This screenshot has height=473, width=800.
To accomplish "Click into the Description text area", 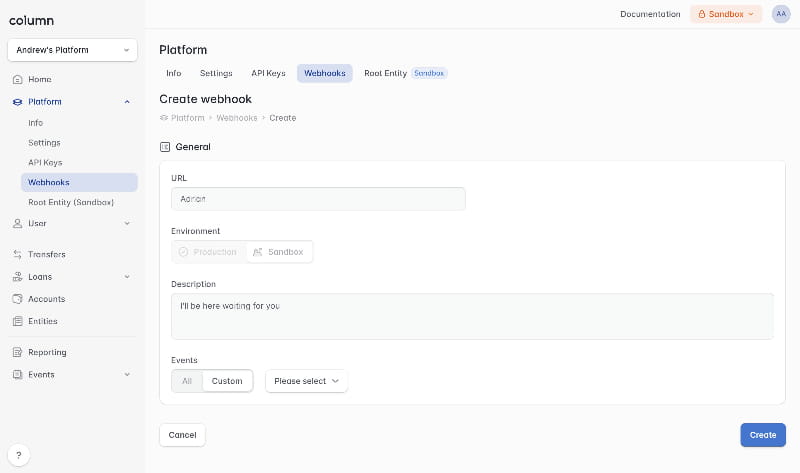I will (x=472, y=316).
